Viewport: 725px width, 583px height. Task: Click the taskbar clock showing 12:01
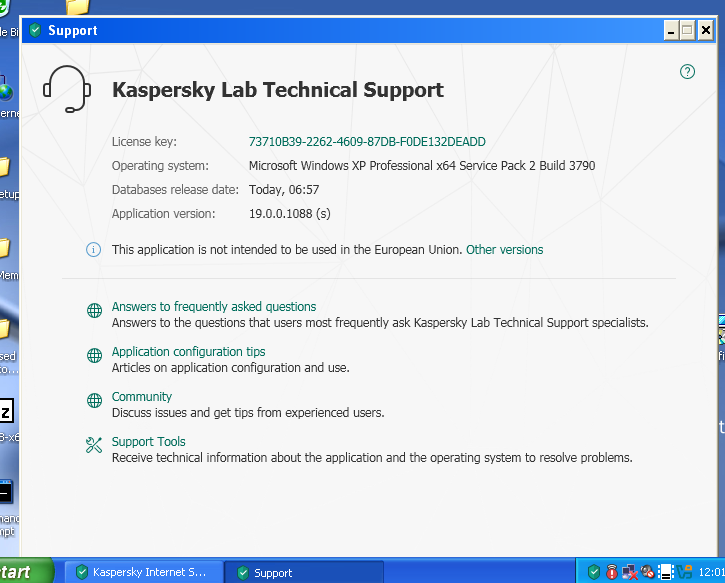(x=711, y=572)
